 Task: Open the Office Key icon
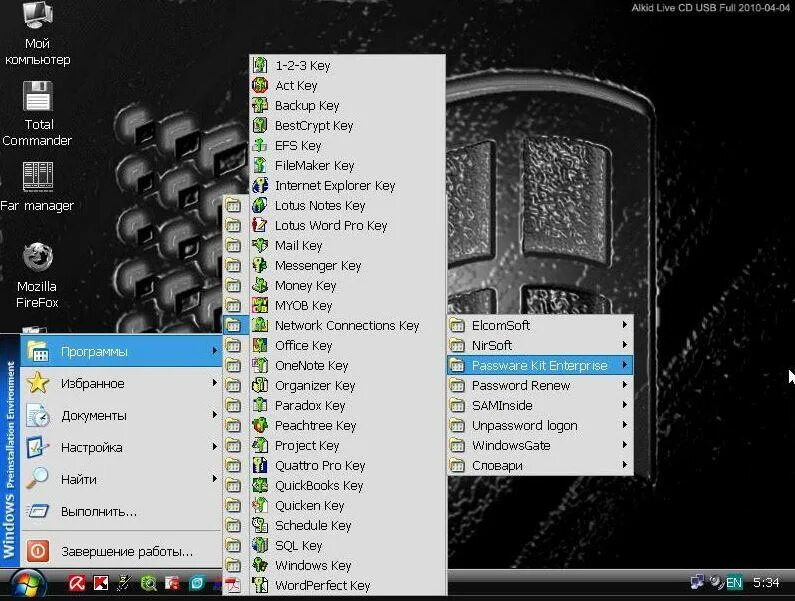tap(260, 345)
